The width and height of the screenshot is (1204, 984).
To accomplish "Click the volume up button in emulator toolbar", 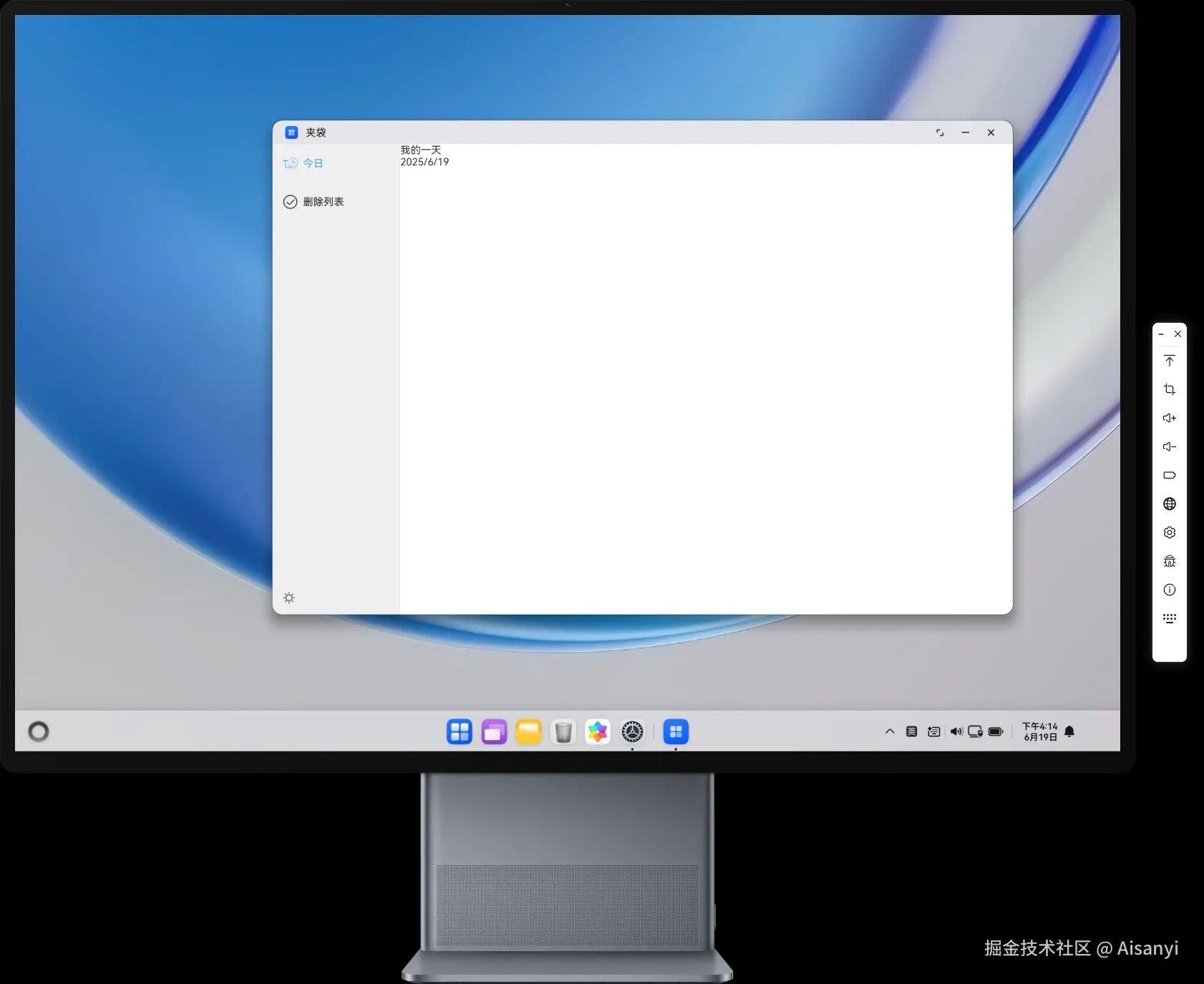I will click(1170, 418).
